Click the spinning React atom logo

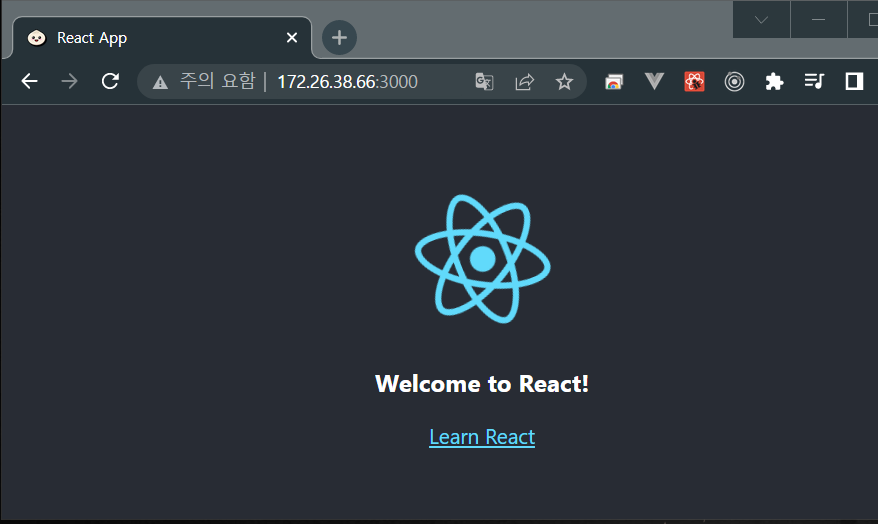coord(483,259)
